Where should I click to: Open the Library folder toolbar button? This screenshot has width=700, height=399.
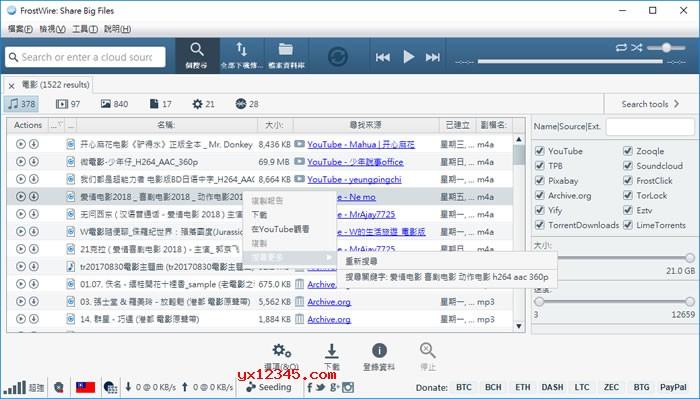(x=286, y=56)
